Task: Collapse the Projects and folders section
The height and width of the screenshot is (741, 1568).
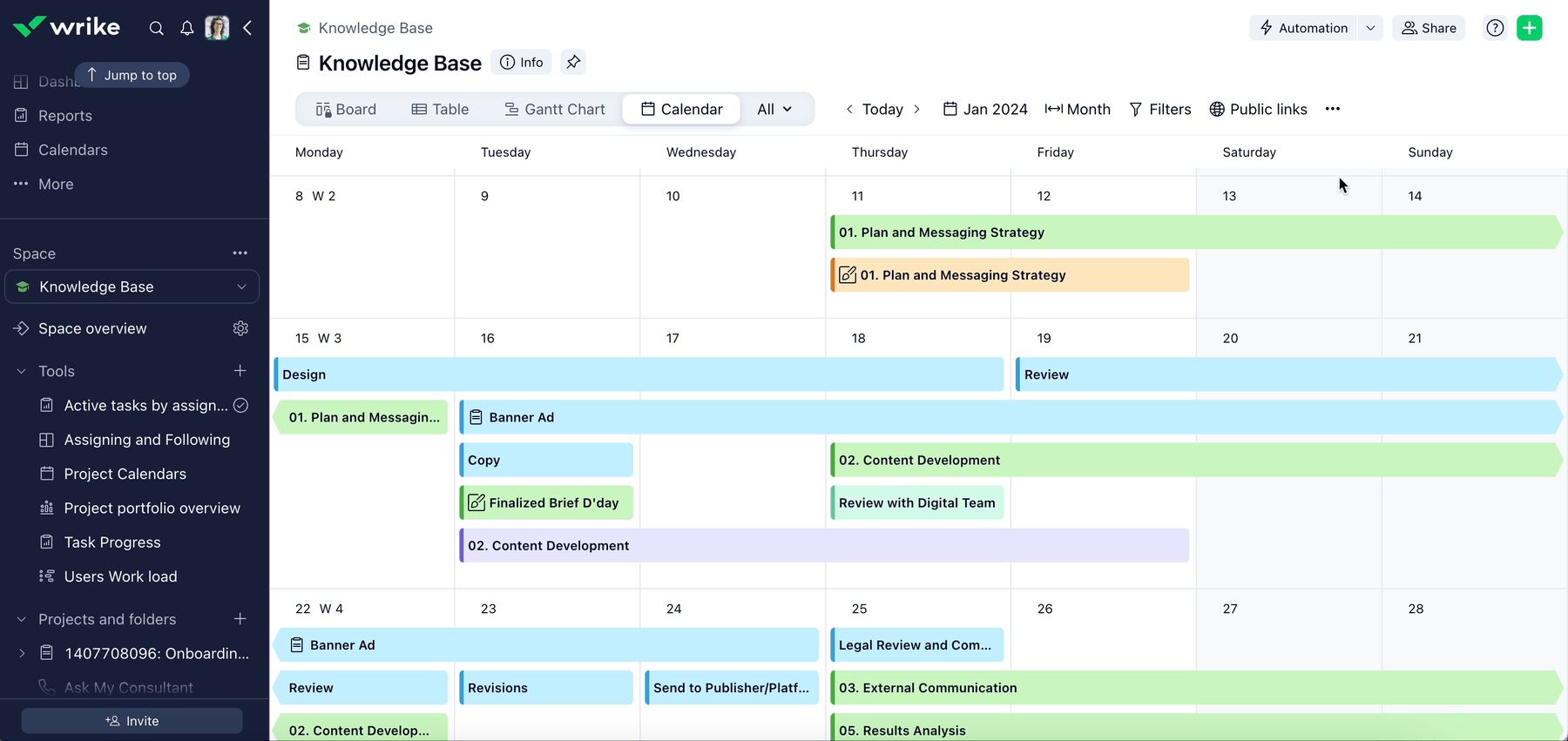Action: (22, 619)
